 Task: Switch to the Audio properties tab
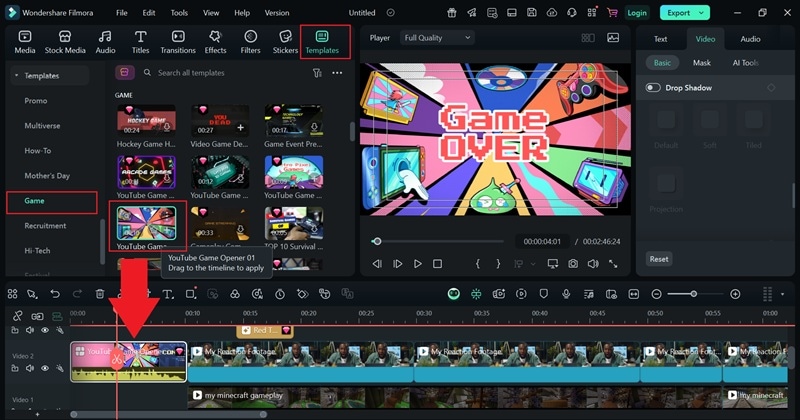pyautogui.click(x=750, y=39)
